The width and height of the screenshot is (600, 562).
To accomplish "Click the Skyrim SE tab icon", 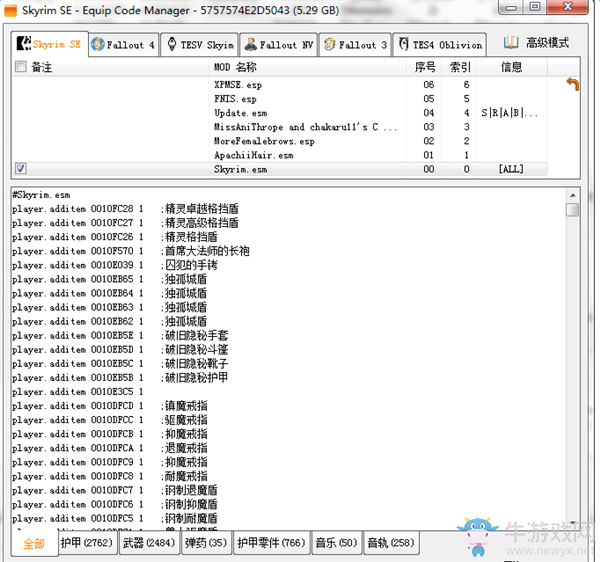I will 23,44.
